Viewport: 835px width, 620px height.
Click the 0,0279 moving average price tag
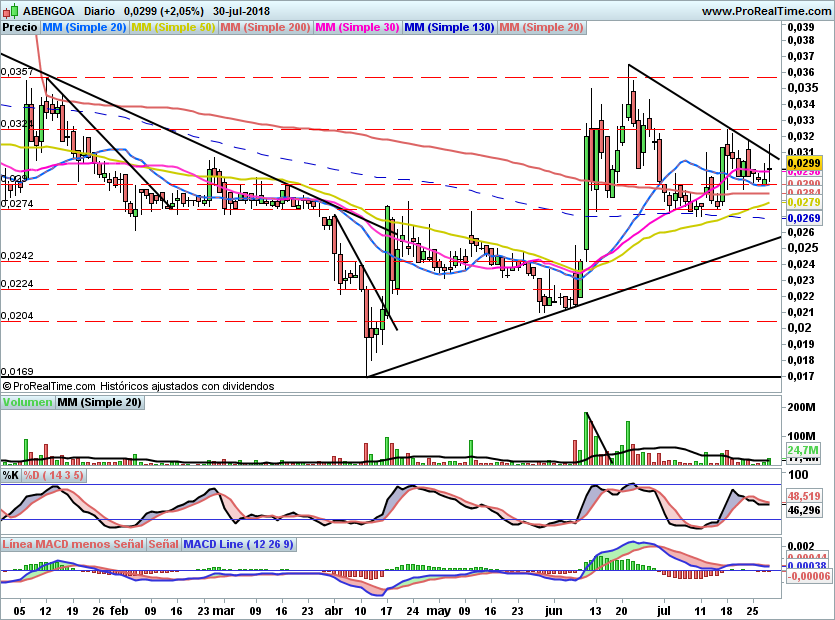[x=804, y=202]
